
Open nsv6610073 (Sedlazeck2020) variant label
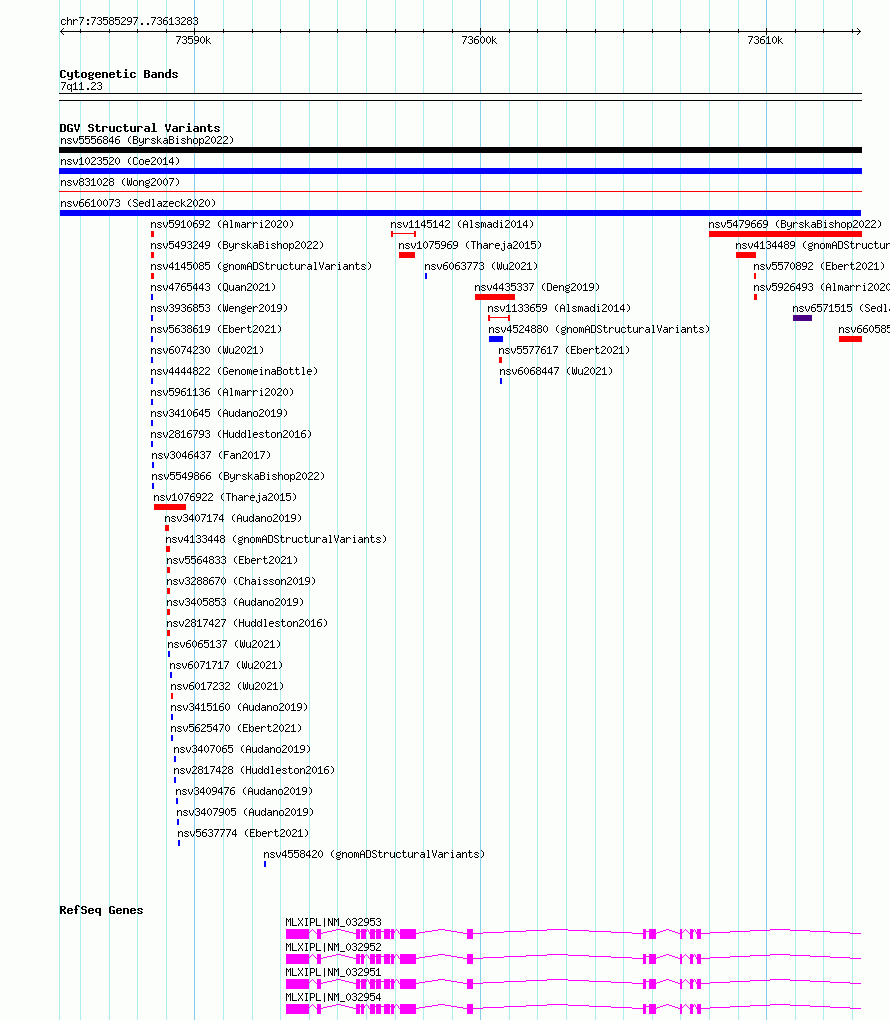click(138, 203)
